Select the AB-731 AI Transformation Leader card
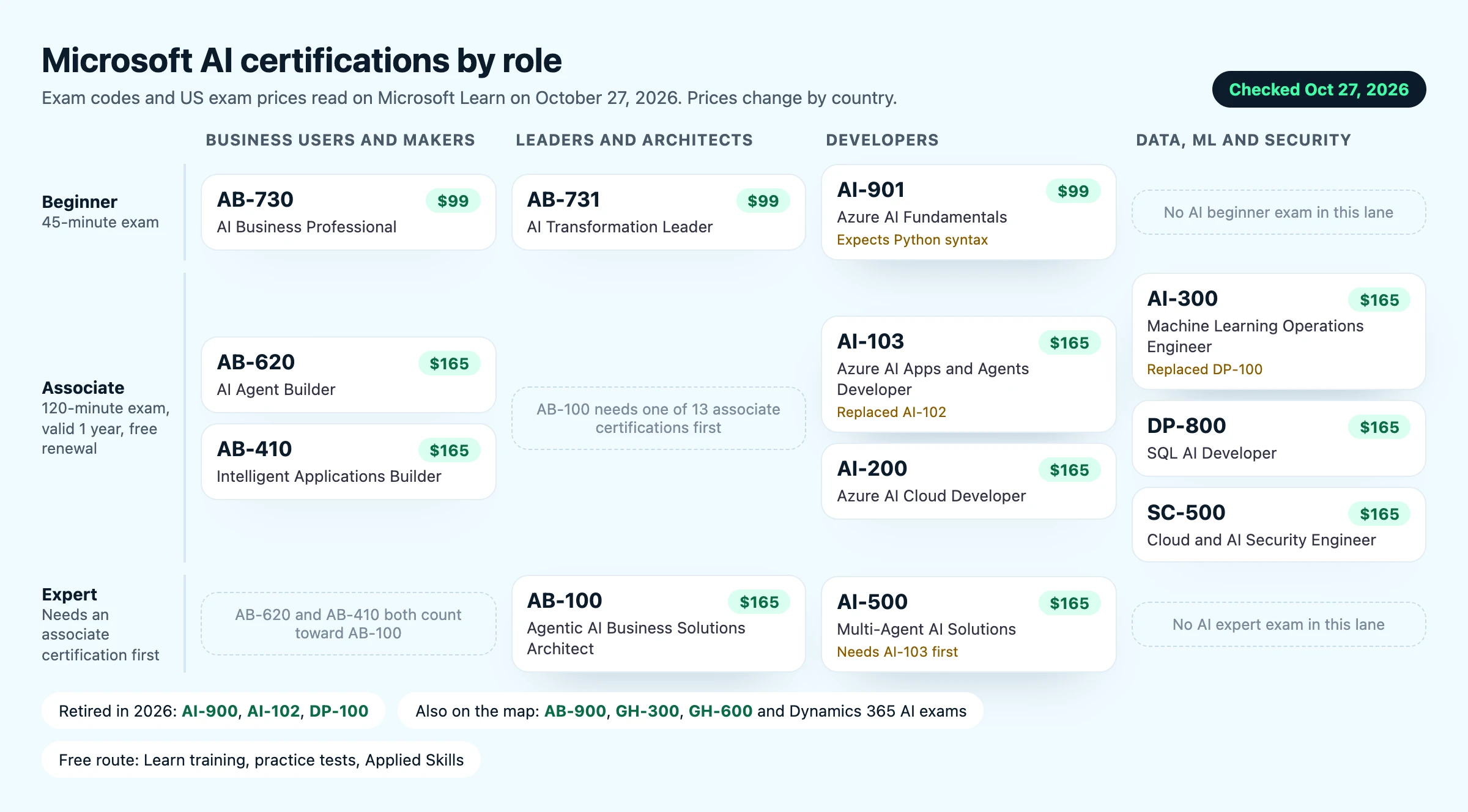 tap(659, 212)
